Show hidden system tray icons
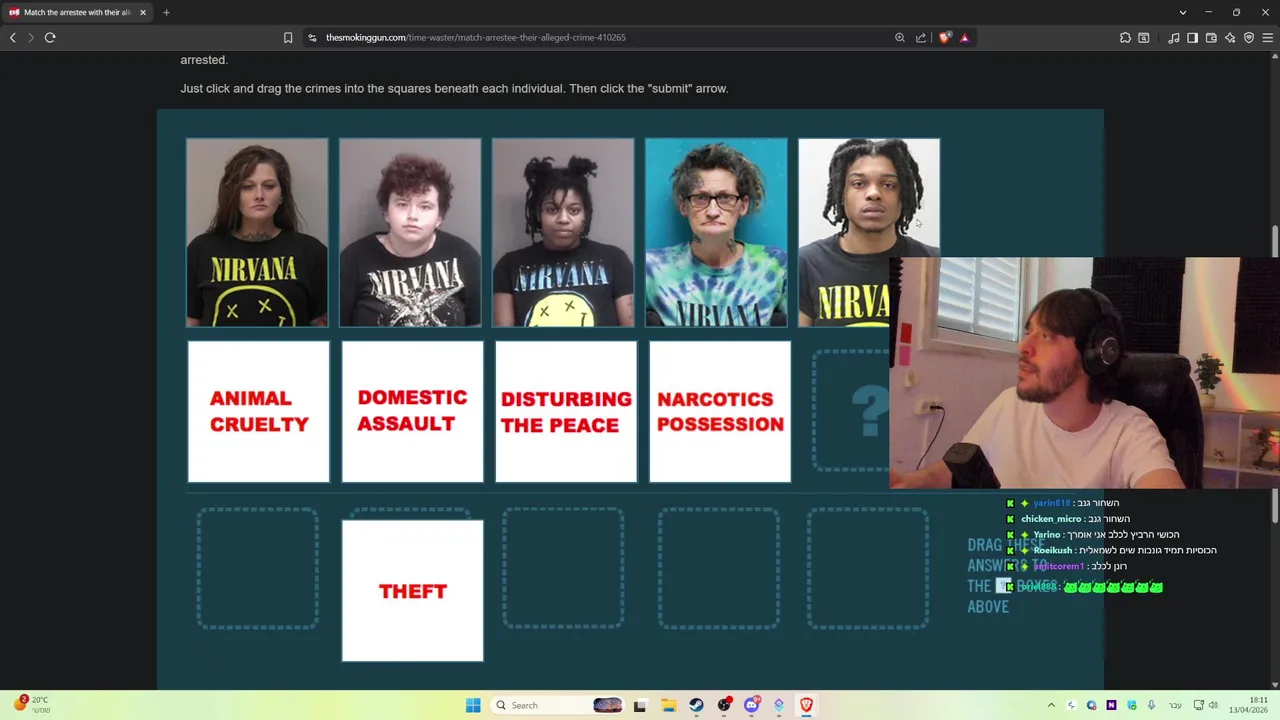Image resolution: width=1280 pixels, height=720 pixels. click(x=1051, y=705)
